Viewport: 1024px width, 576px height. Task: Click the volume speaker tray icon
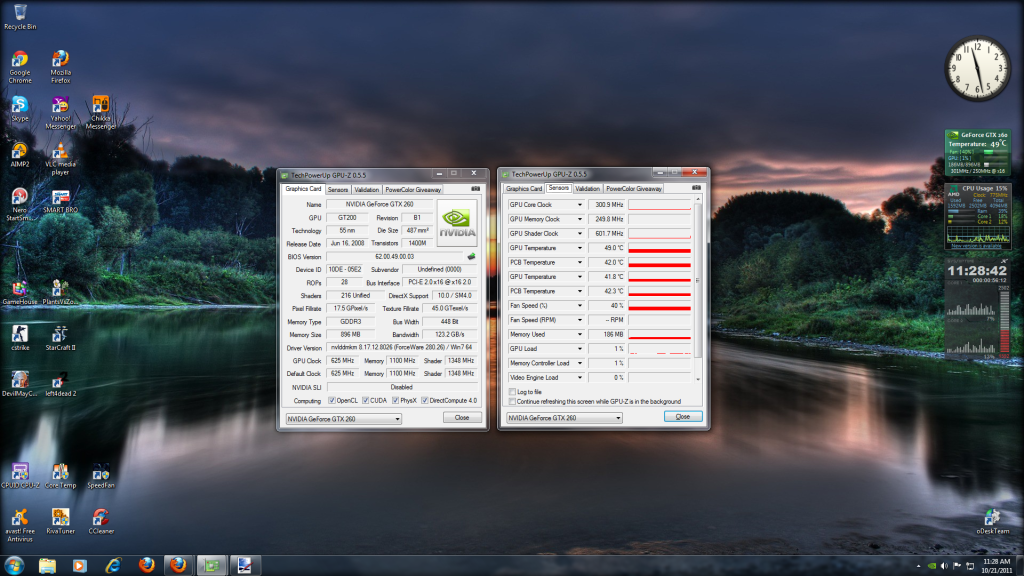tap(944, 566)
